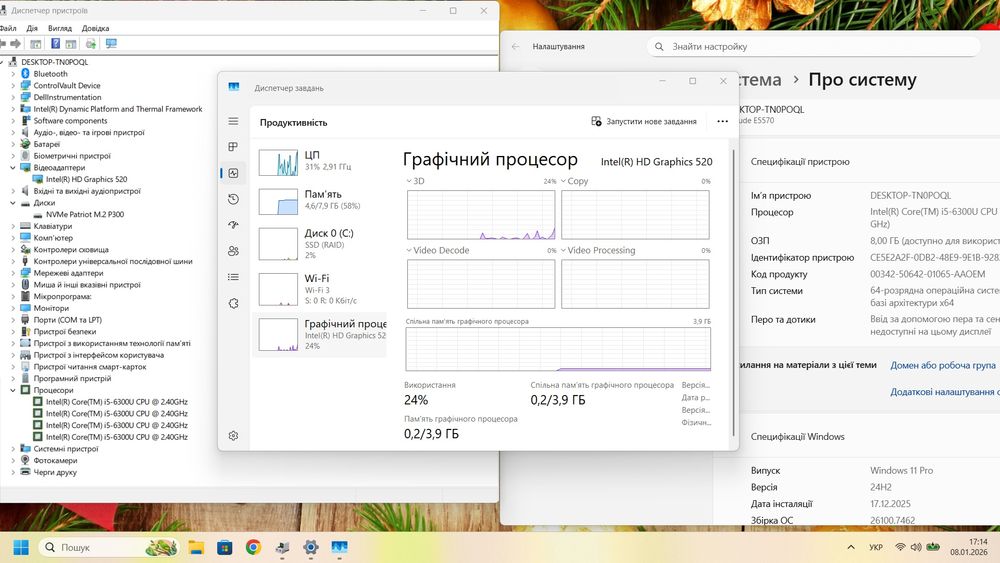Select DESKTOP-TN0POQL root node in Device Manager
1000x563 pixels.
tap(55, 62)
